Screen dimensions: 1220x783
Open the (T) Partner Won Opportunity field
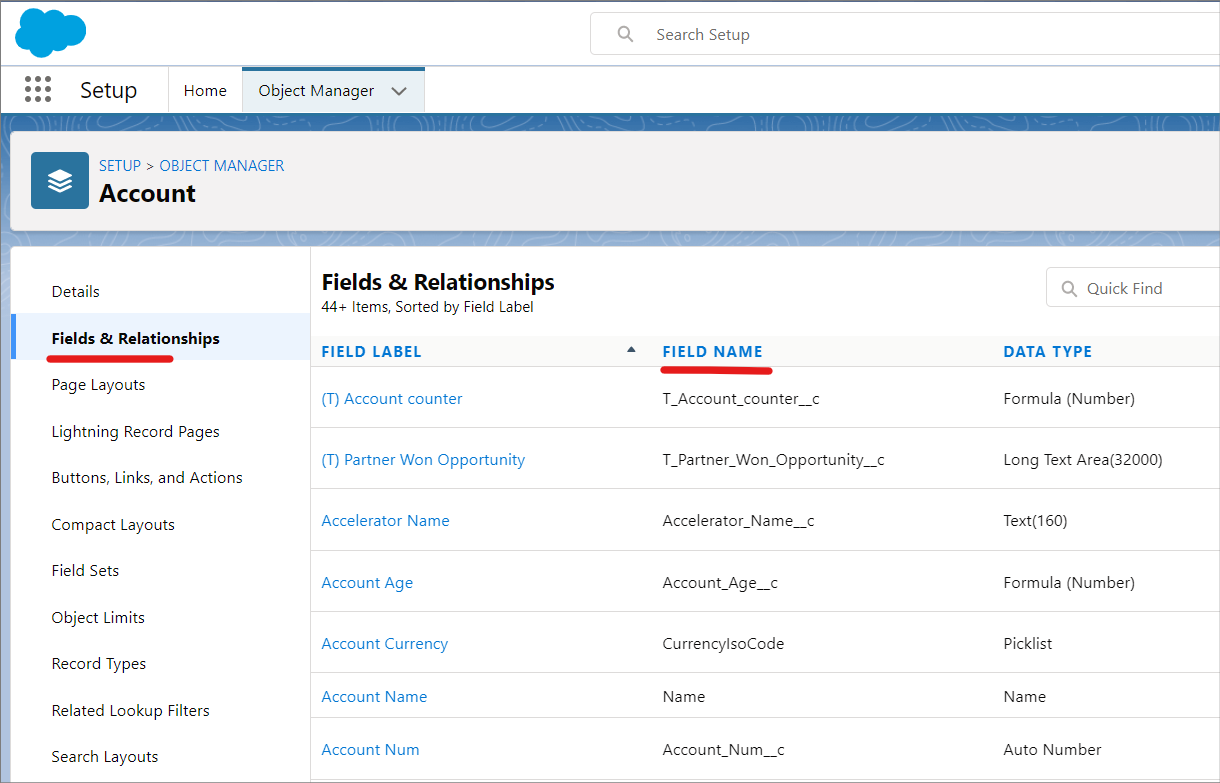point(423,460)
